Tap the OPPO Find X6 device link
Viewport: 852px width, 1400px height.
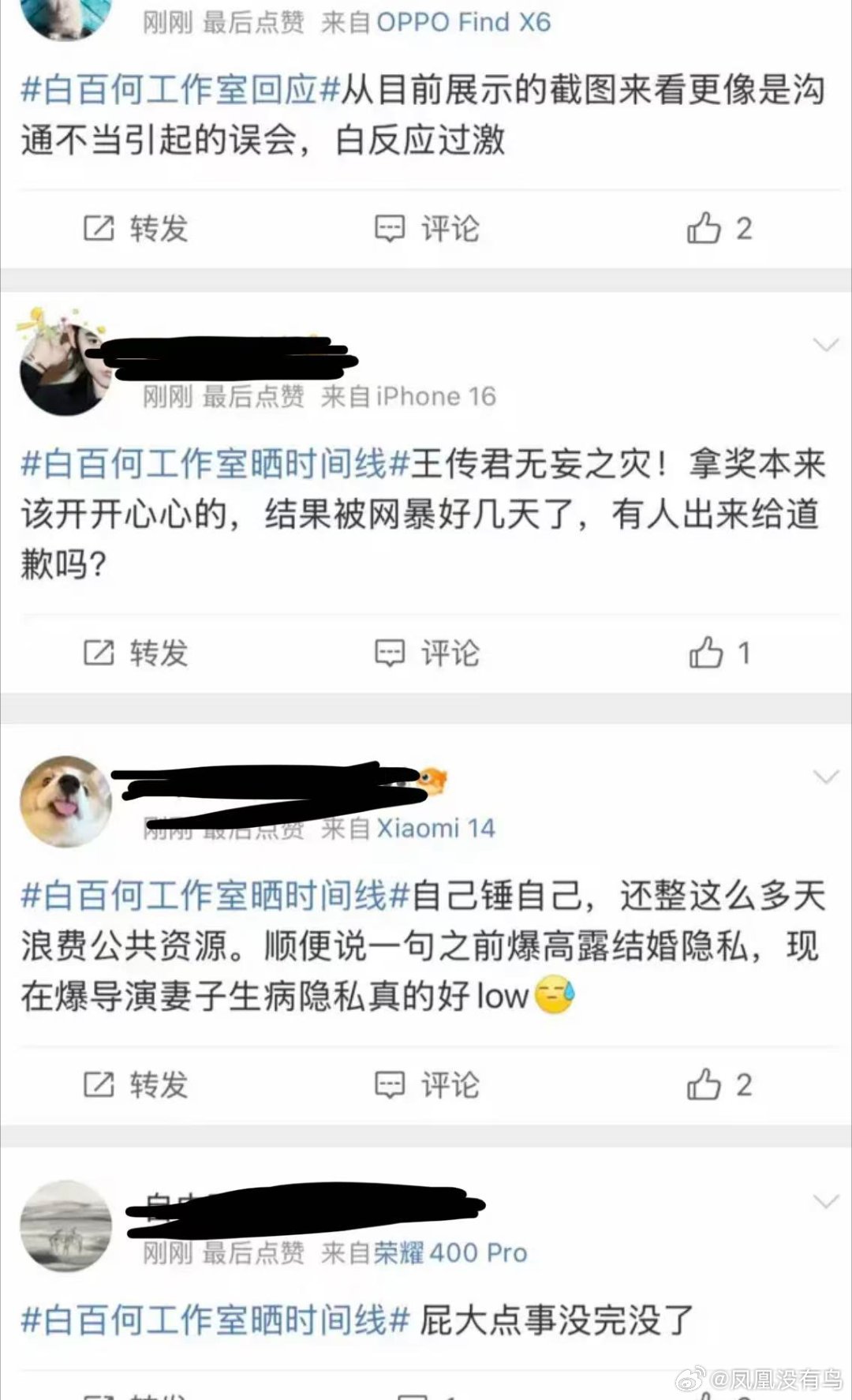464,22
